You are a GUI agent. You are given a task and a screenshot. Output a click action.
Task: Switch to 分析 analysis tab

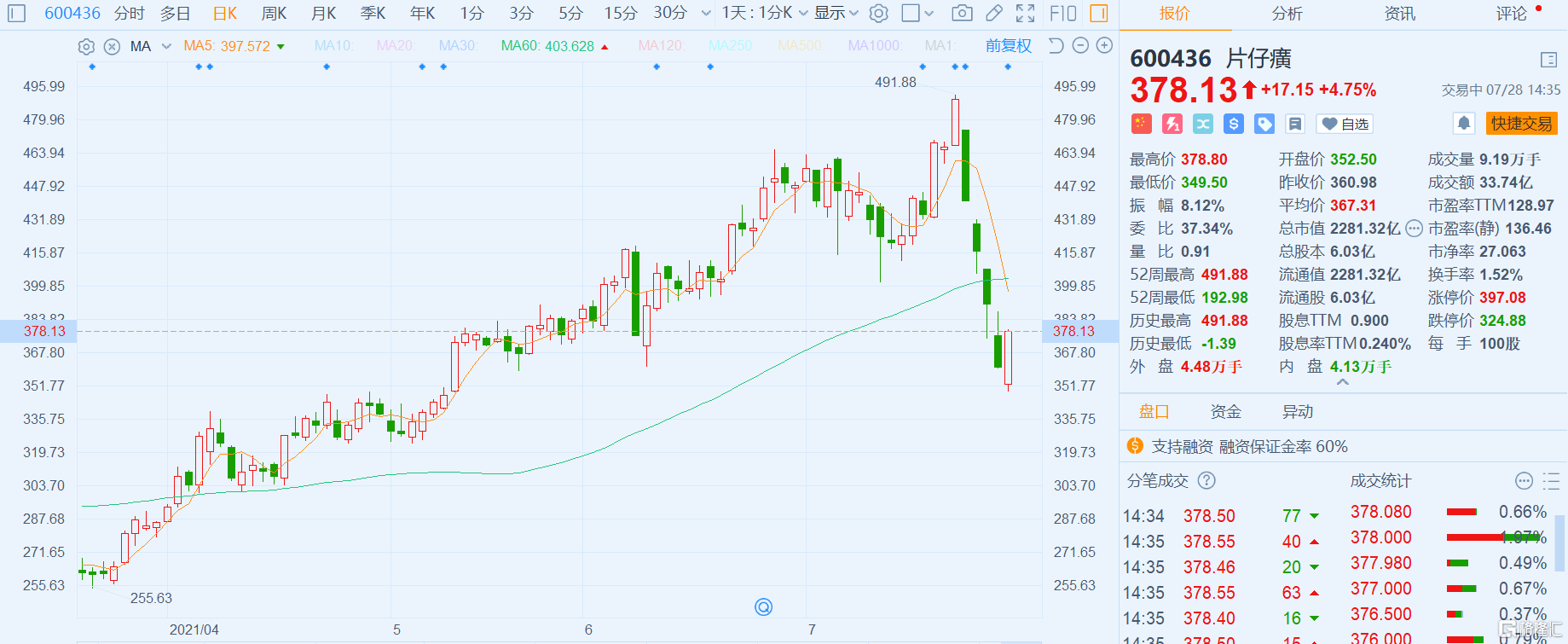coord(1287,14)
